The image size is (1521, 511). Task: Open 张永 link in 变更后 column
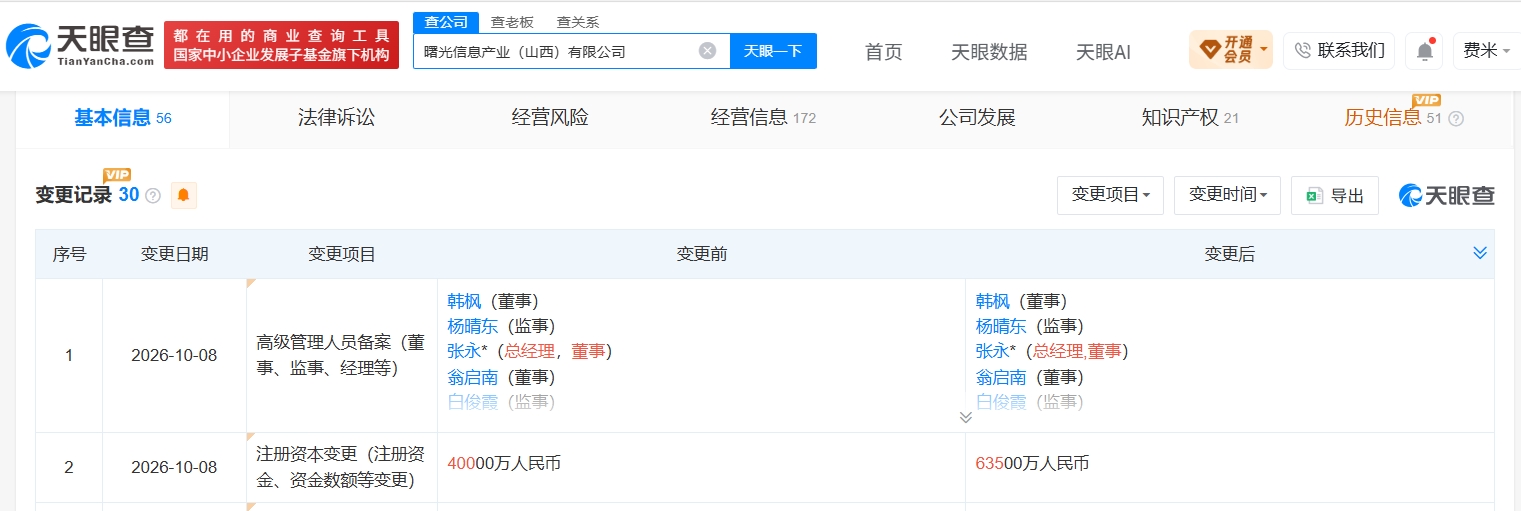tap(993, 351)
